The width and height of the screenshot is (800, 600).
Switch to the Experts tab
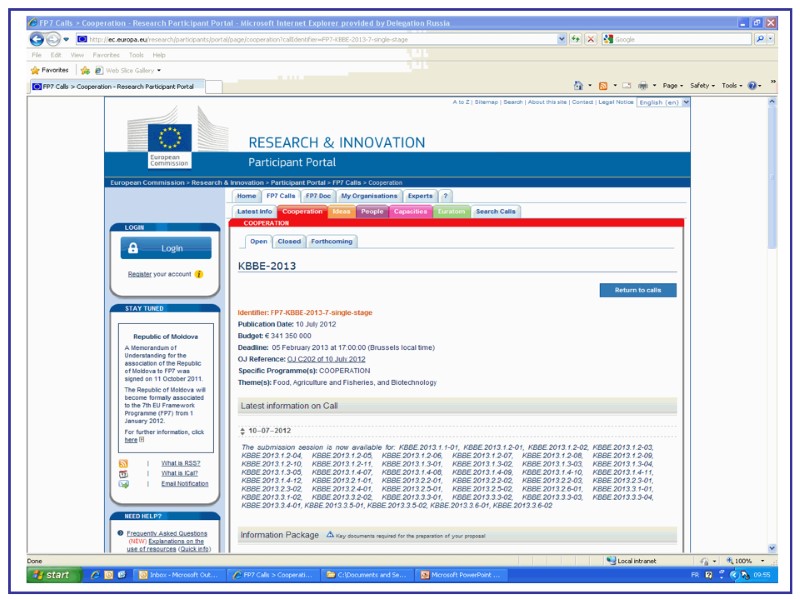pyautogui.click(x=420, y=196)
